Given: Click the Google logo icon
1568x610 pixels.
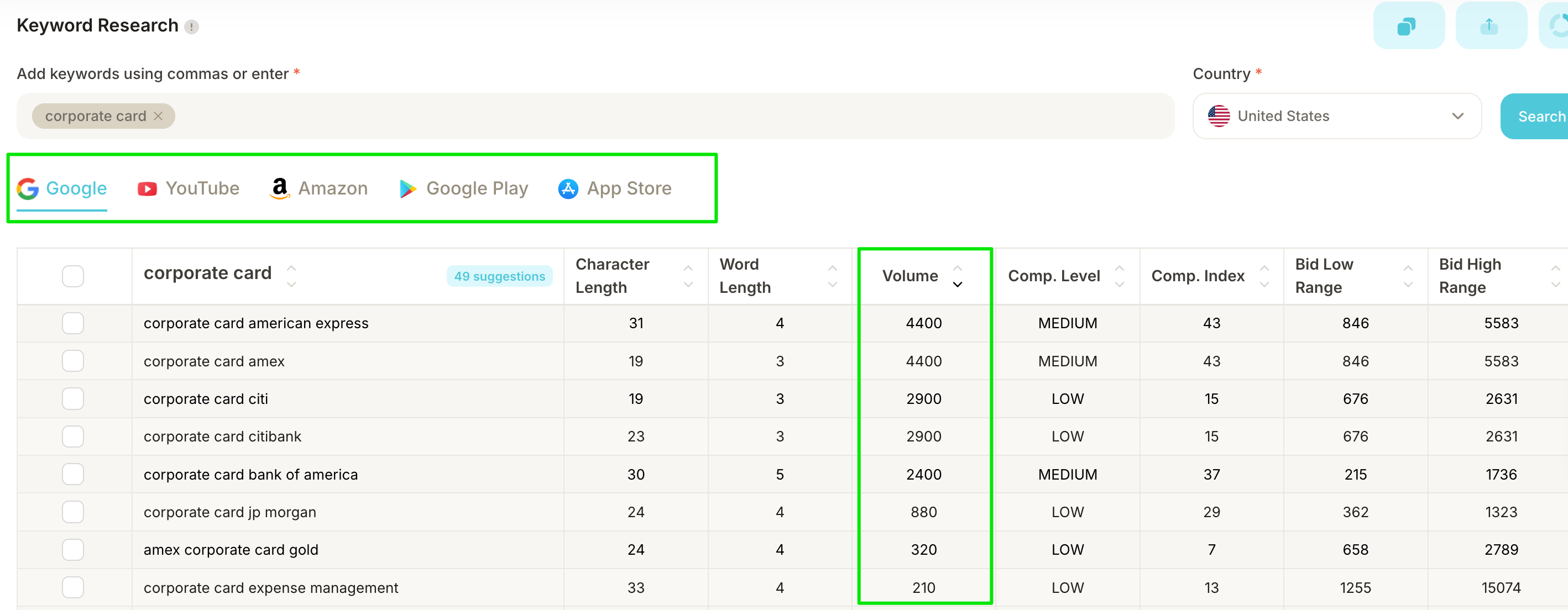Looking at the screenshot, I should pos(28,189).
